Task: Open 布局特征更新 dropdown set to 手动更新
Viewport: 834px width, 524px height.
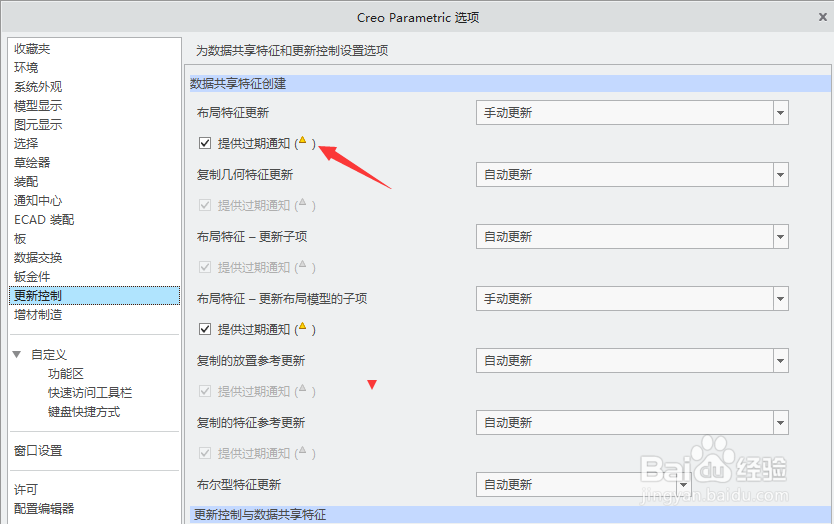Action: coord(632,113)
